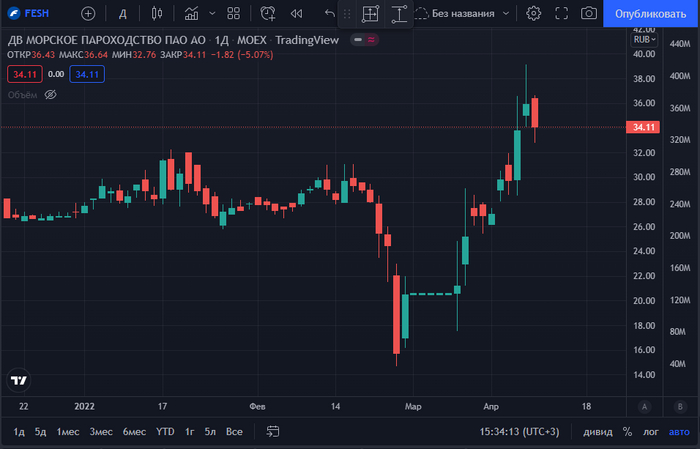The width and height of the screenshot is (700, 449).
Task: Open indicator templates grid icon
Action: (233, 13)
